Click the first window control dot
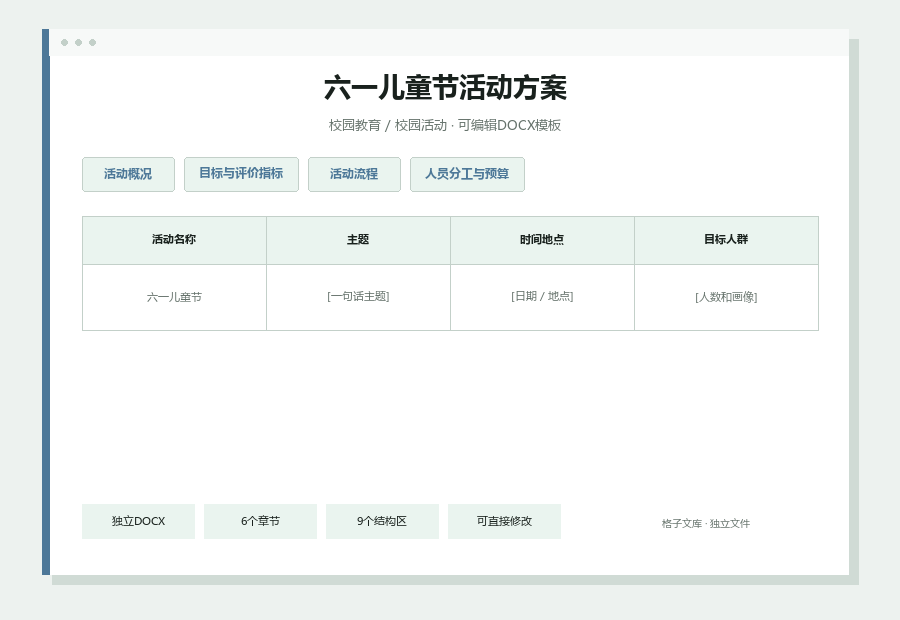Viewport: 900px width, 620px height. (x=64, y=42)
